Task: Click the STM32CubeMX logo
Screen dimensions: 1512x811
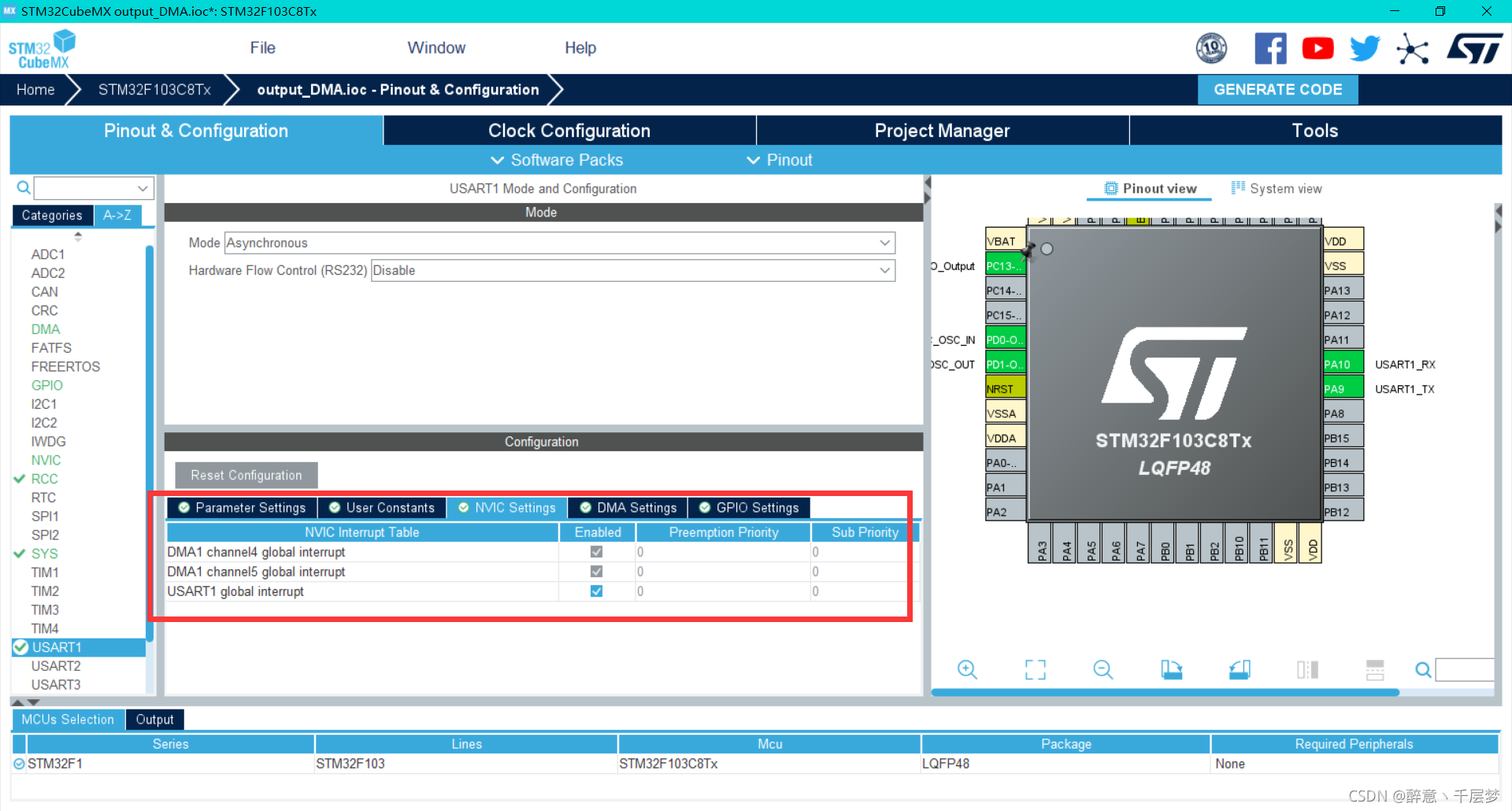Action: tap(42, 50)
